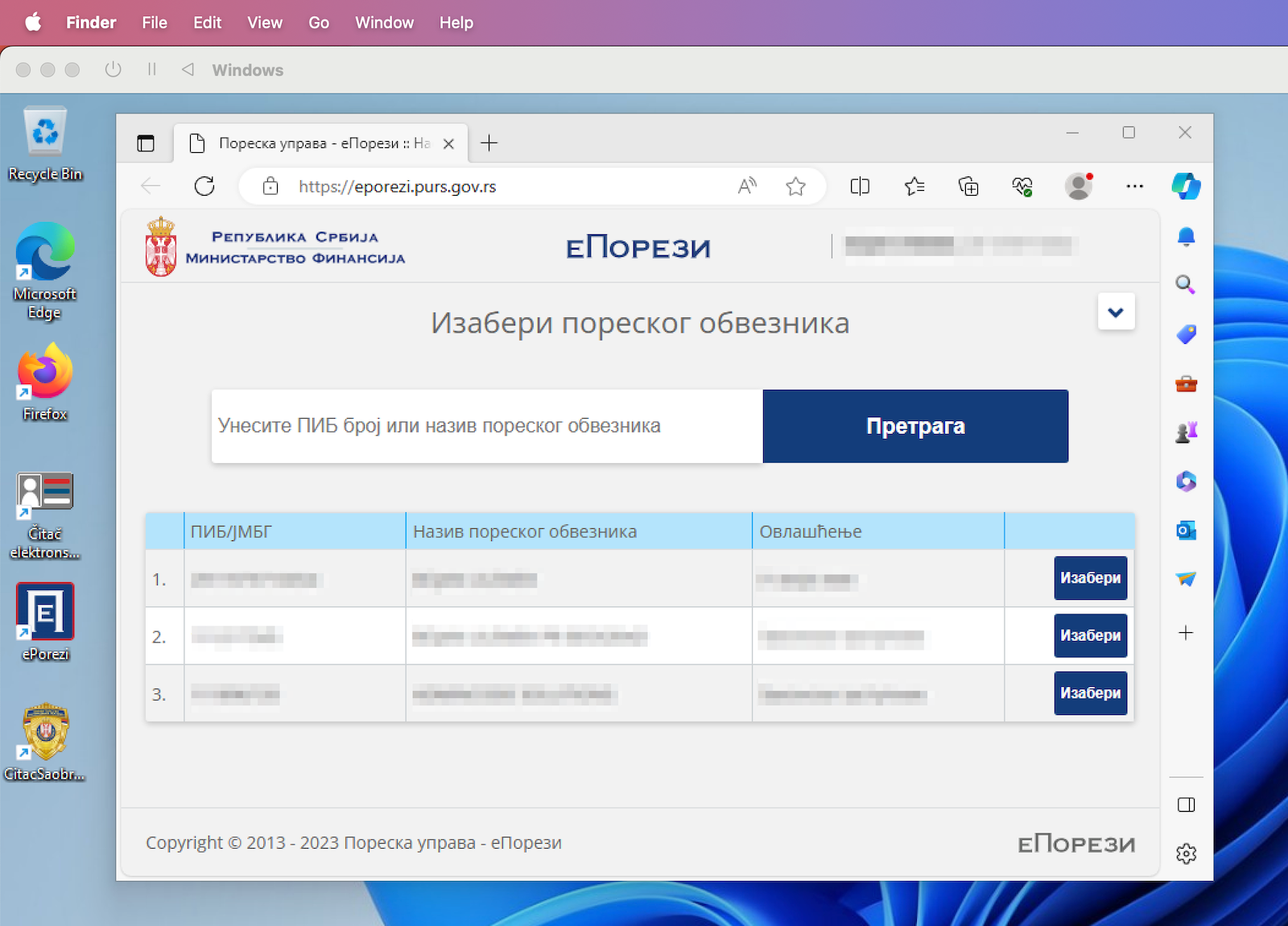This screenshot has width=1288, height=926.
Task: Click the Edge tab actions menu icon
Action: 146,143
